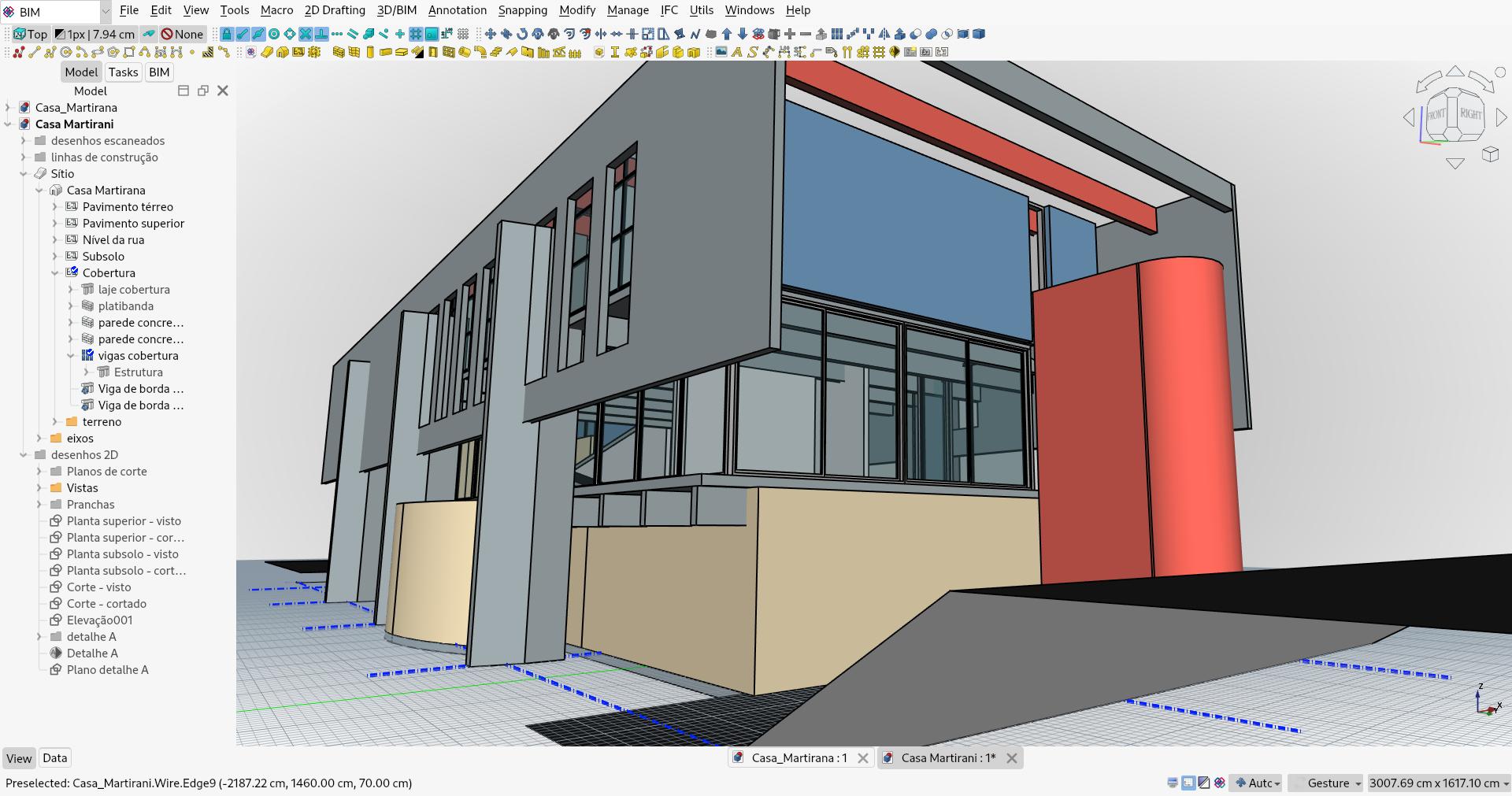This screenshot has height=796, width=1512.
Task: Click the navigation cube Front face
Action: point(1435,115)
